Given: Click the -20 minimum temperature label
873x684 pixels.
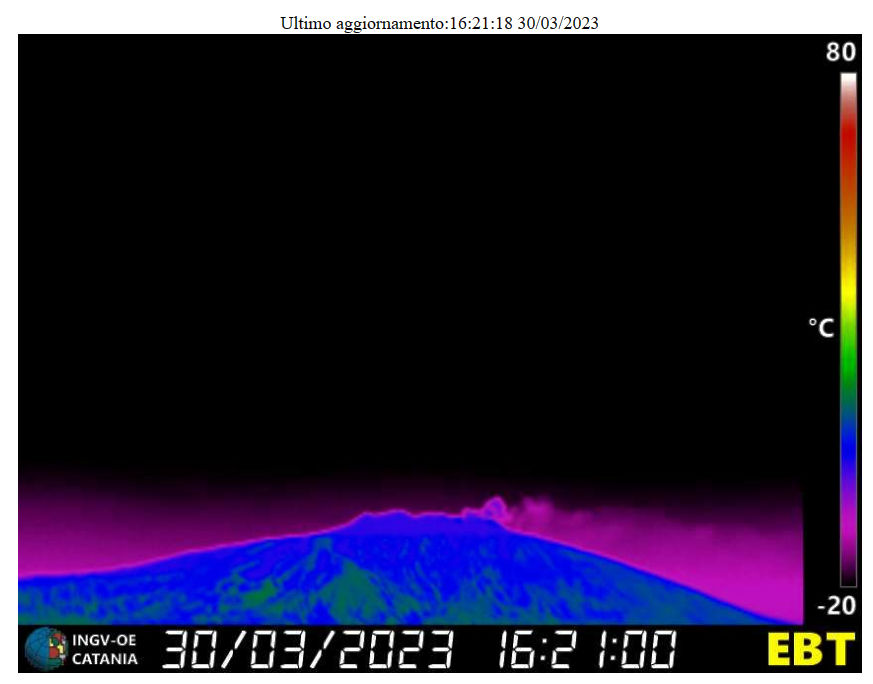Looking at the screenshot, I should point(836,606).
